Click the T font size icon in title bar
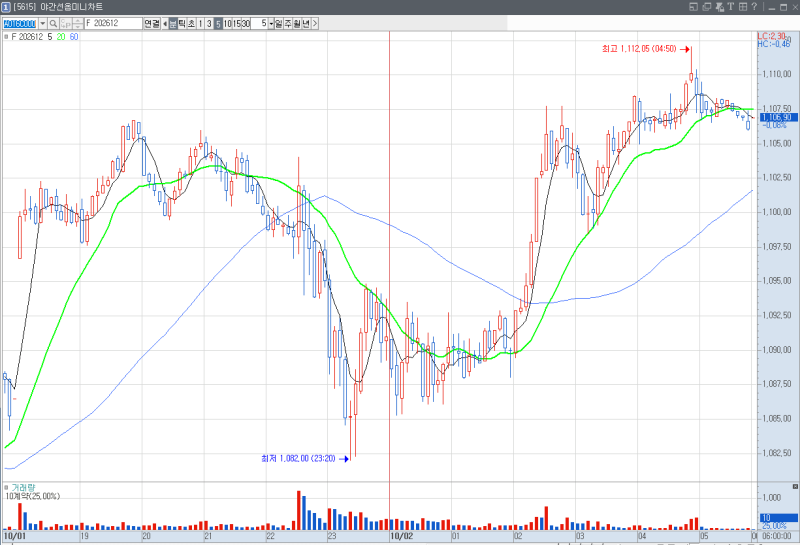This screenshot has height=545, width=800. tap(731, 7)
